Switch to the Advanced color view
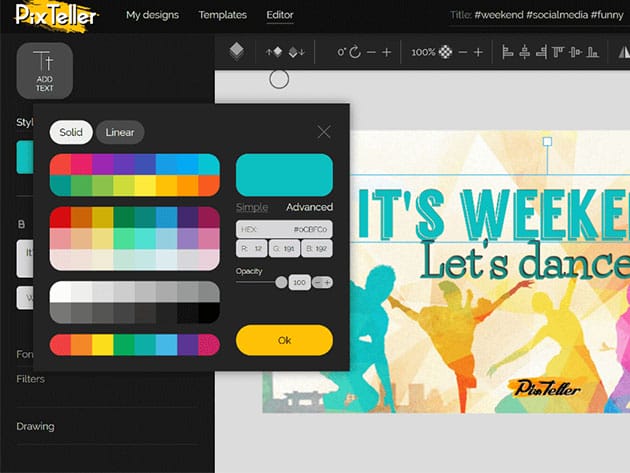 coord(309,207)
